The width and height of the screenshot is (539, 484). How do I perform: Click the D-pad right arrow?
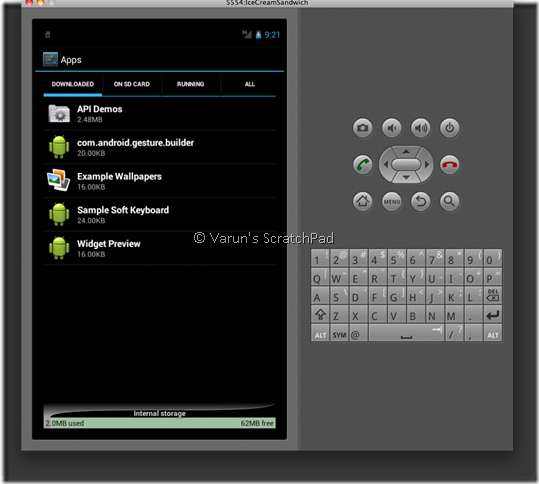pyautogui.click(x=427, y=165)
